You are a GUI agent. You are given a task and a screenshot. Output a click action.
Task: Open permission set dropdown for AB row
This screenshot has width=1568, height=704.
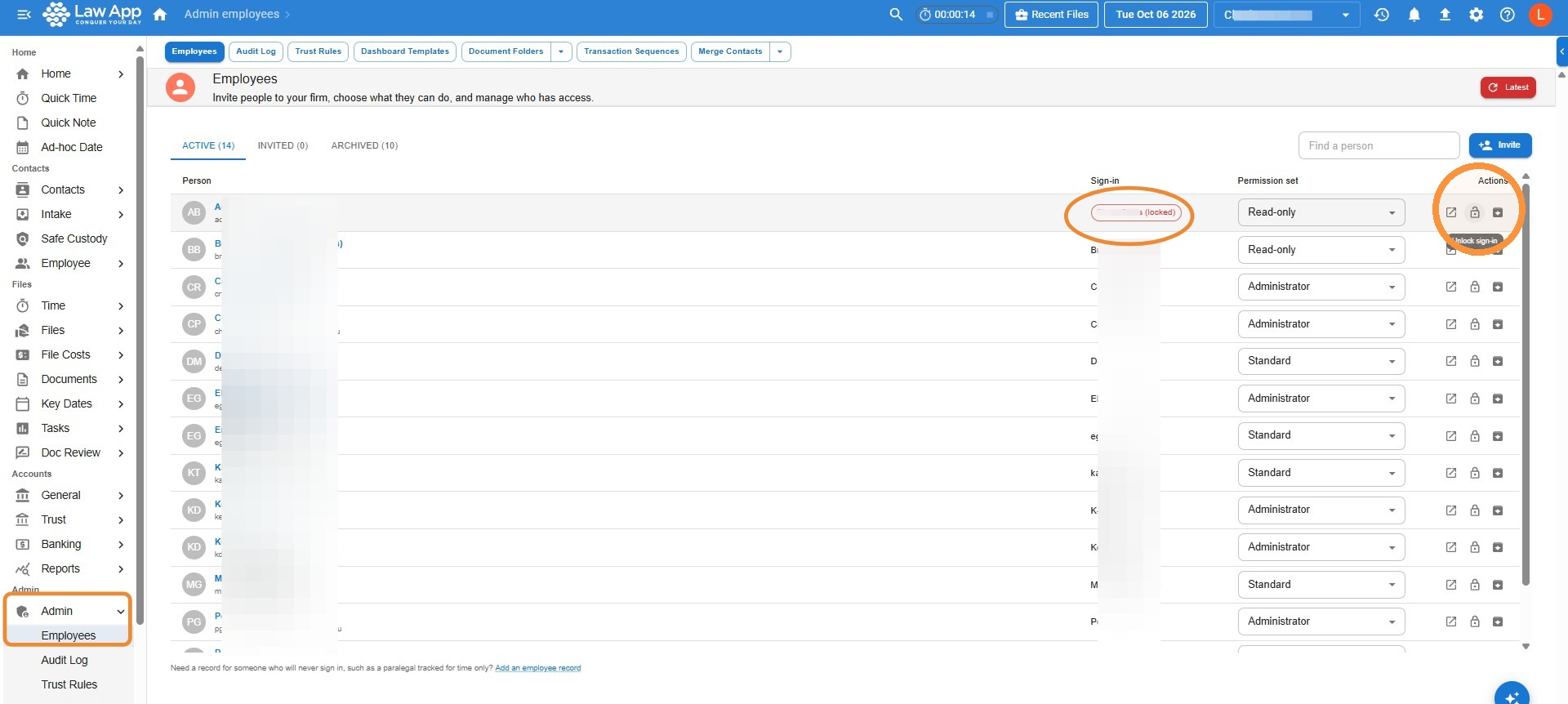point(1321,212)
